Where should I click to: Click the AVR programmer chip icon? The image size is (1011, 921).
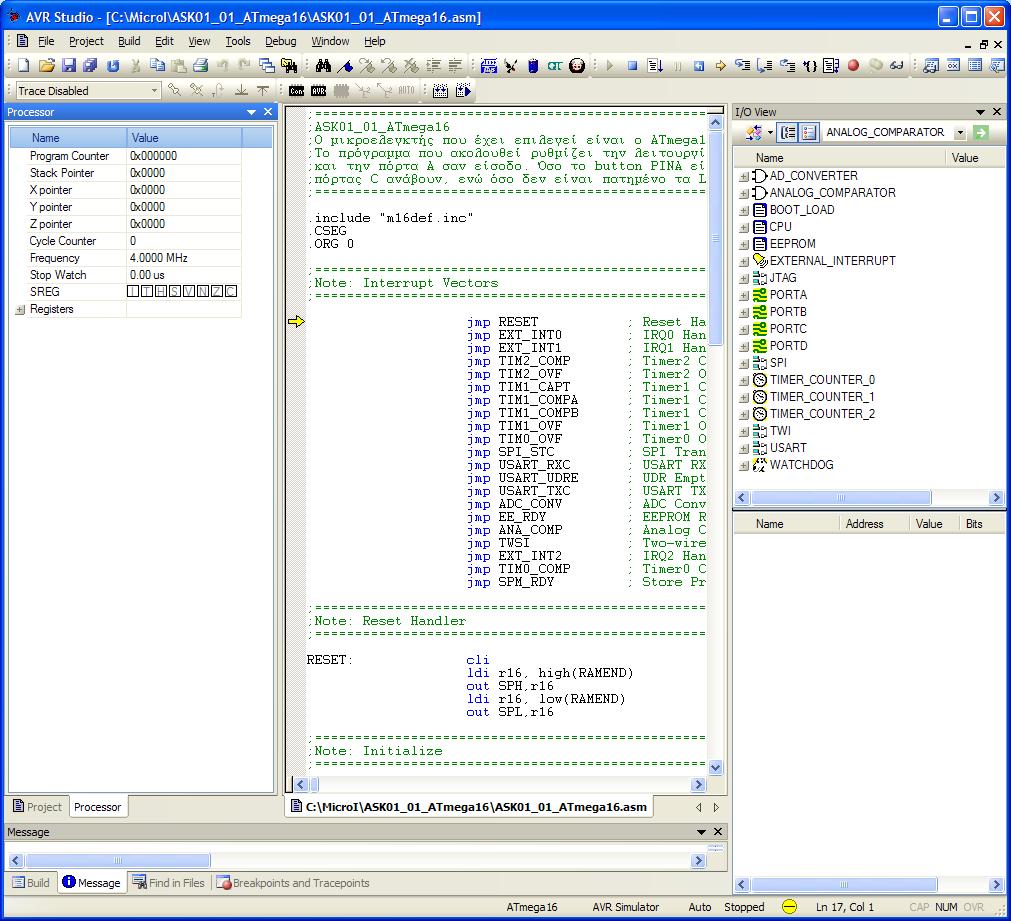point(319,91)
